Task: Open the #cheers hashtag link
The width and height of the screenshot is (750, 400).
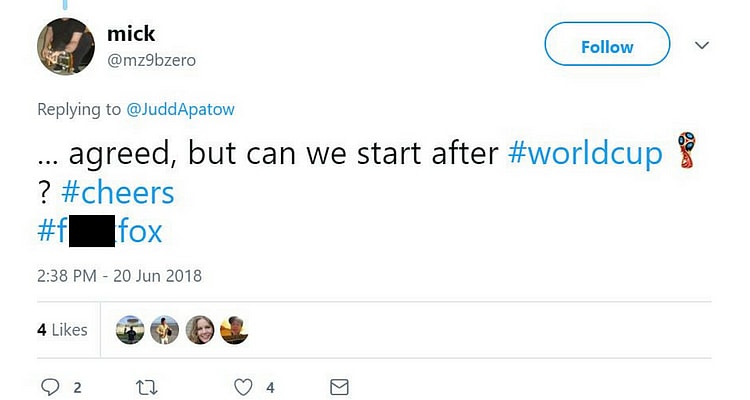Action: [119, 192]
